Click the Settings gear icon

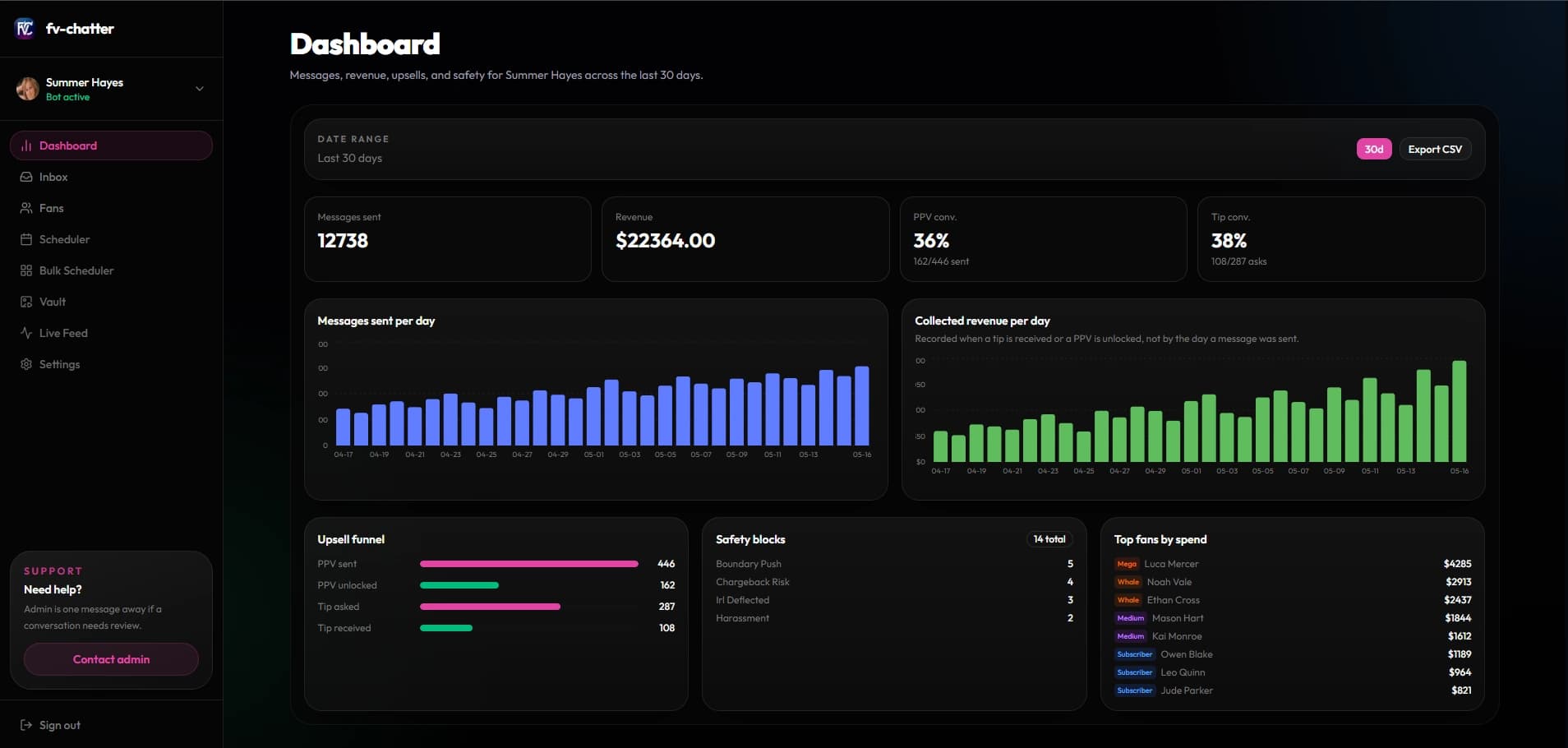tap(26, 364)
